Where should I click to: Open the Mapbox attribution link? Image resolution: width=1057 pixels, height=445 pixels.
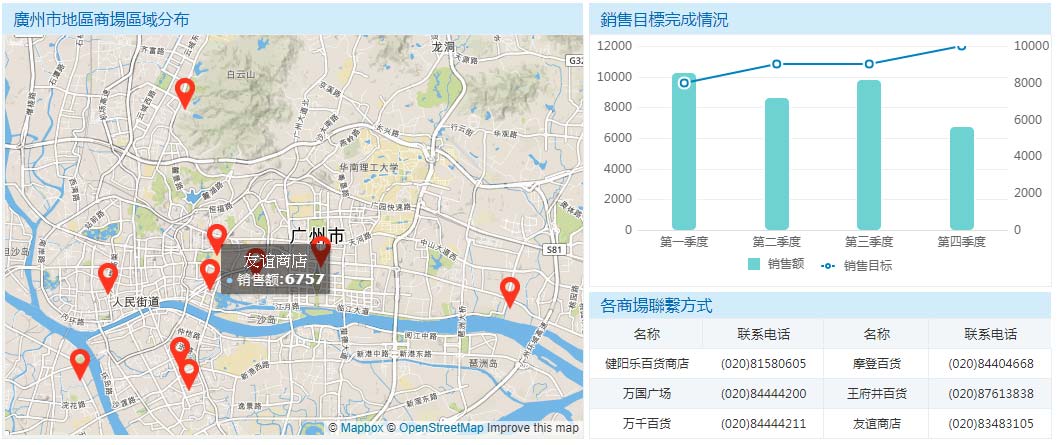pos(361,428)
